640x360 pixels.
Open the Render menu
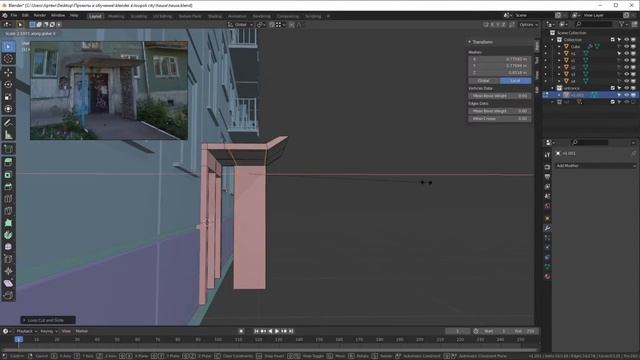point(40,16)
